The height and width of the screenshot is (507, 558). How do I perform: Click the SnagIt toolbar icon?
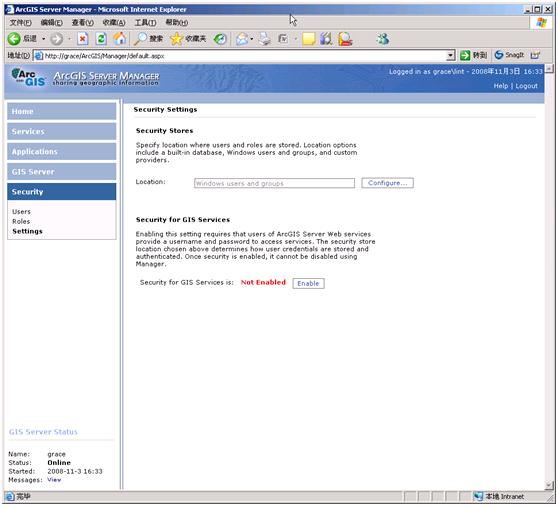click(509, 55)
